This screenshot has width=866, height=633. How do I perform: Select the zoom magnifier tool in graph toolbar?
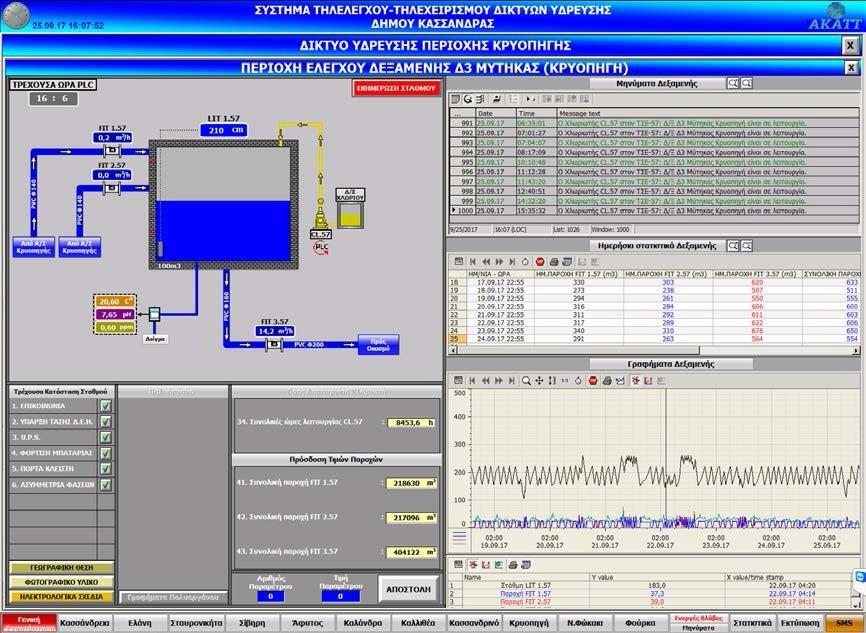point(526,381)
